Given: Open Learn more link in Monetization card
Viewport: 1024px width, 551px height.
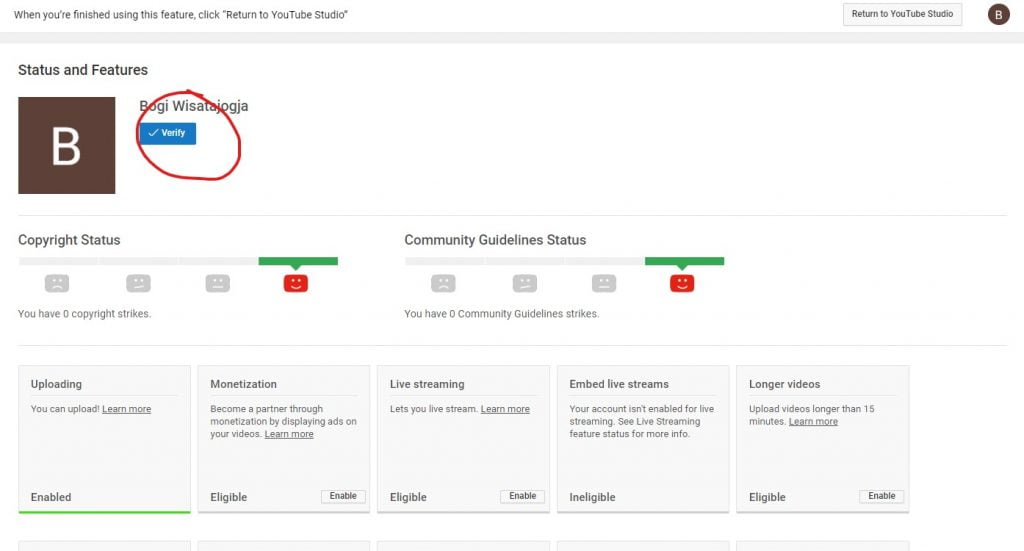Looking at the screenshot, I should tap(289, 434).
